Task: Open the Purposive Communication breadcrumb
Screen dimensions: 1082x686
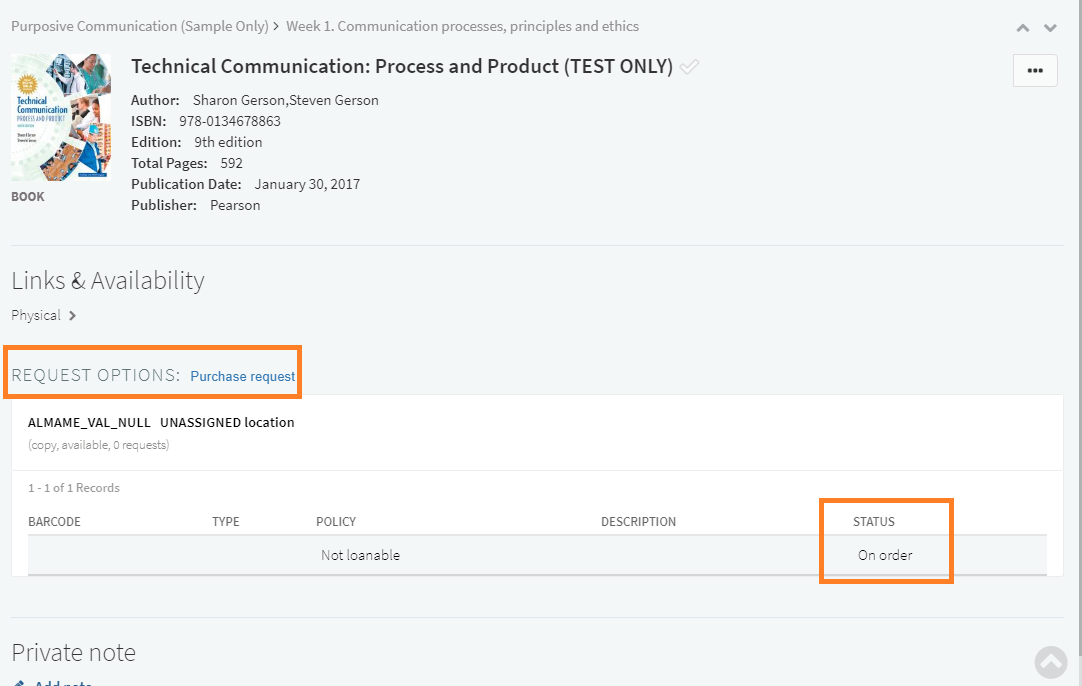Action: pos(140,27)
